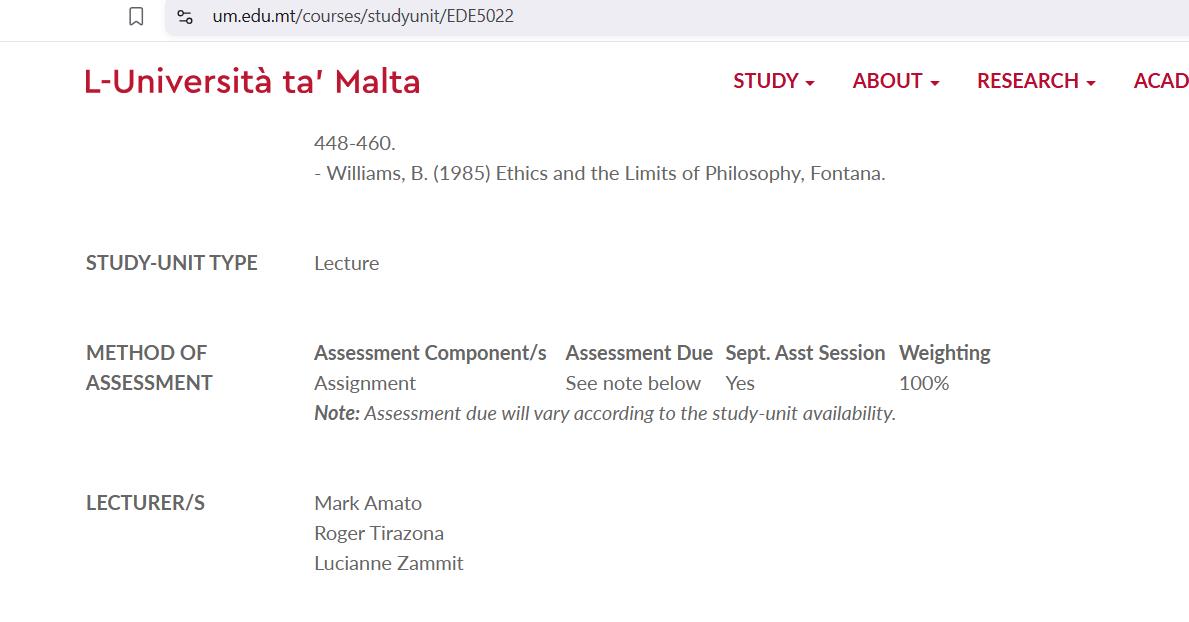Viewport: 1189px width, 622px height.
Task: Click the 100% weighting value
Action: tap(924, 383)
